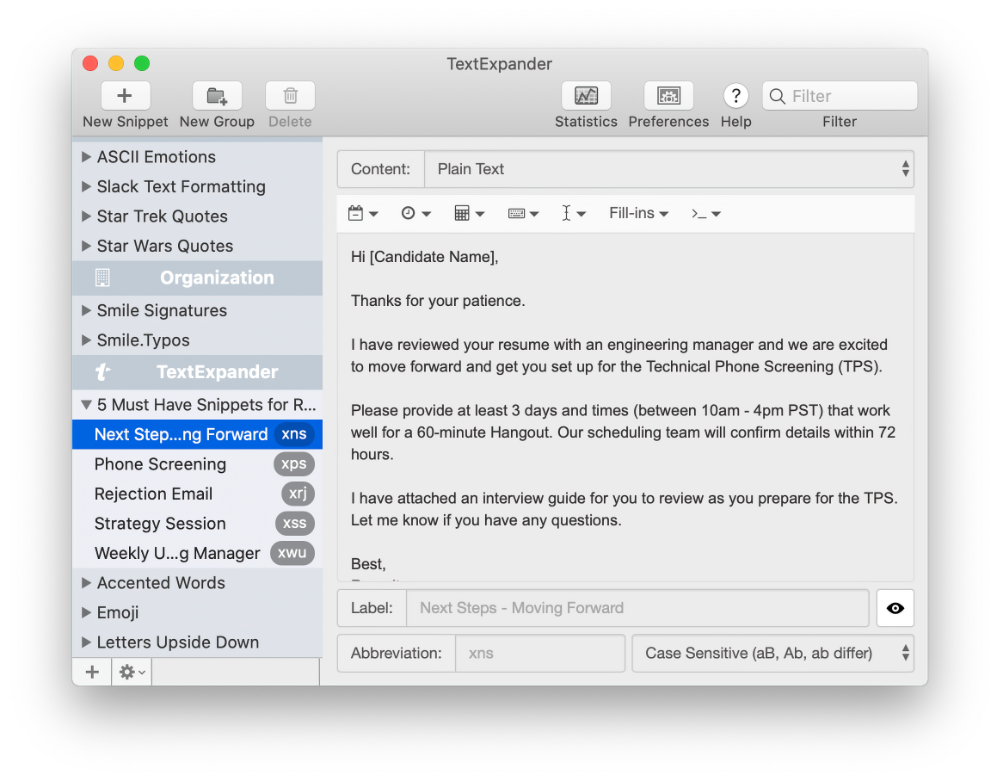Screen dimensions: 1000x781
Task: Open the cursor position macro menu
Action: pos(573,213)
